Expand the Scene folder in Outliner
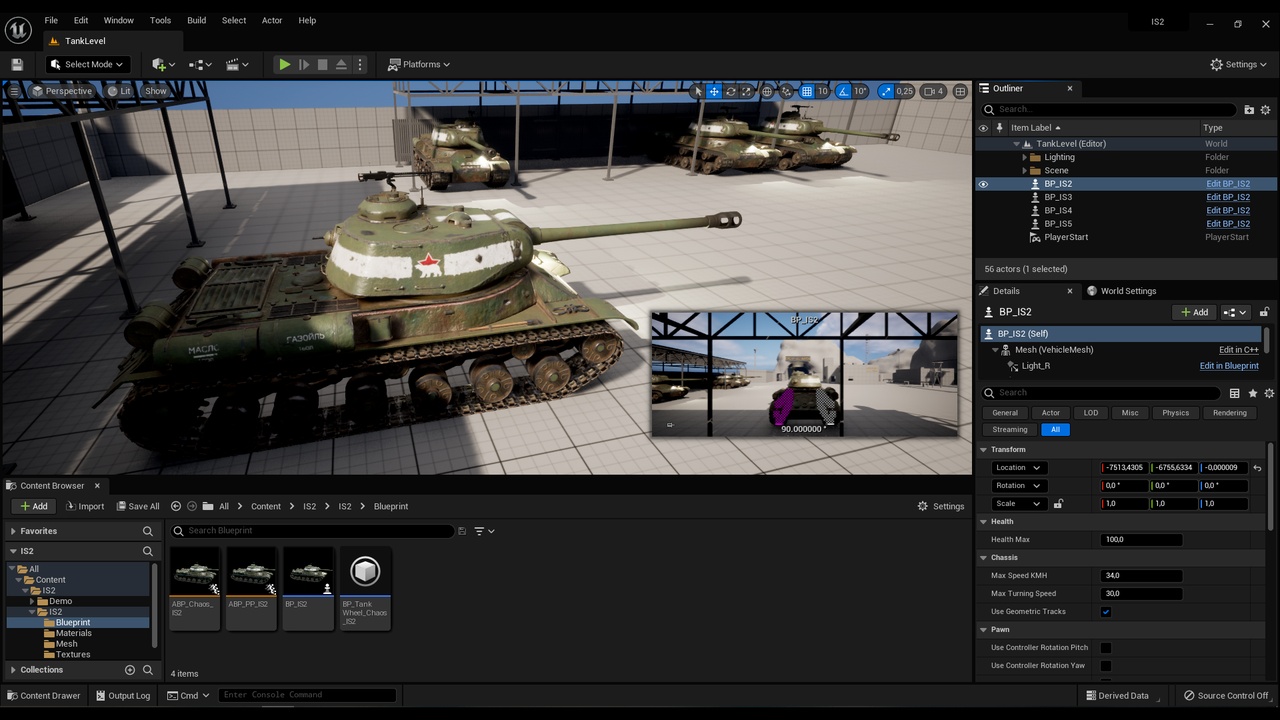 [x=1025, y=170]
